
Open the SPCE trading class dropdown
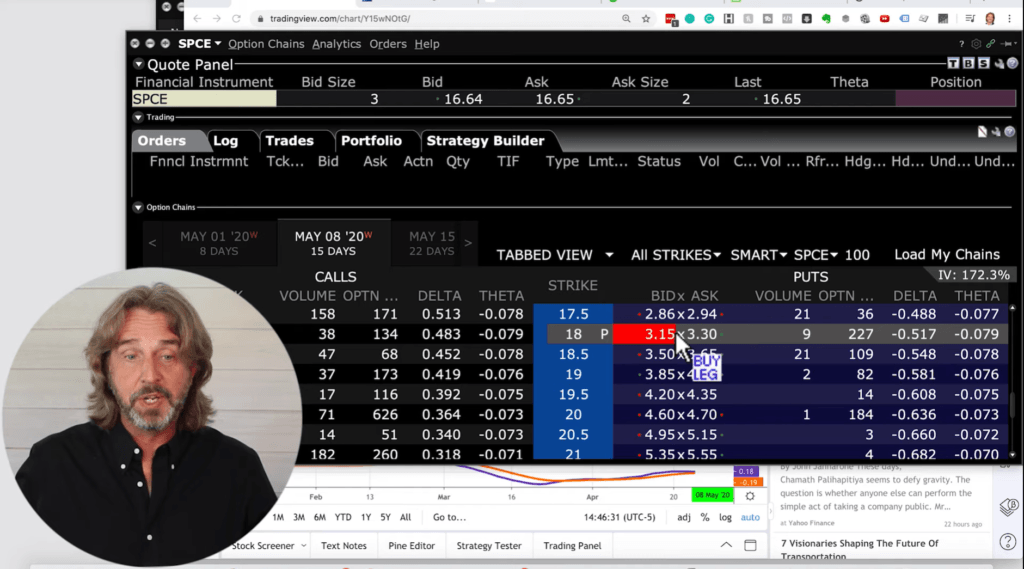coord(816,255)
